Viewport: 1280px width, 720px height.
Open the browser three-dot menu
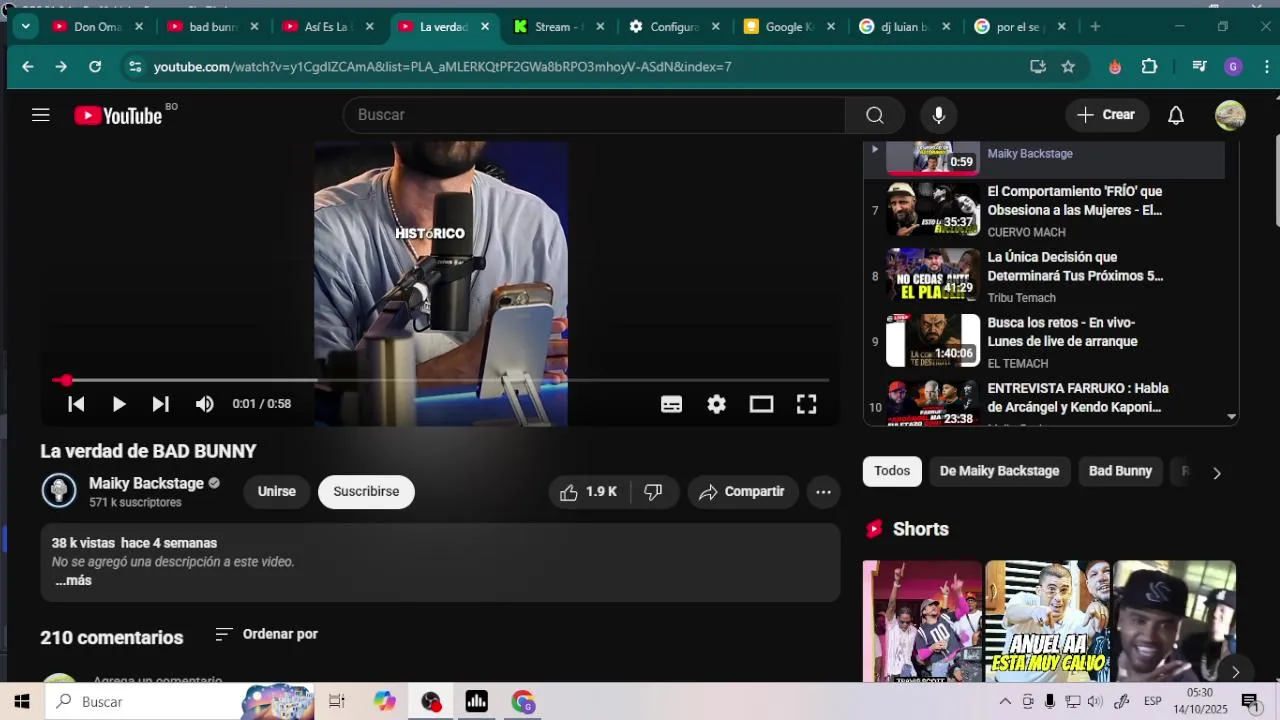click(1266, 67)
